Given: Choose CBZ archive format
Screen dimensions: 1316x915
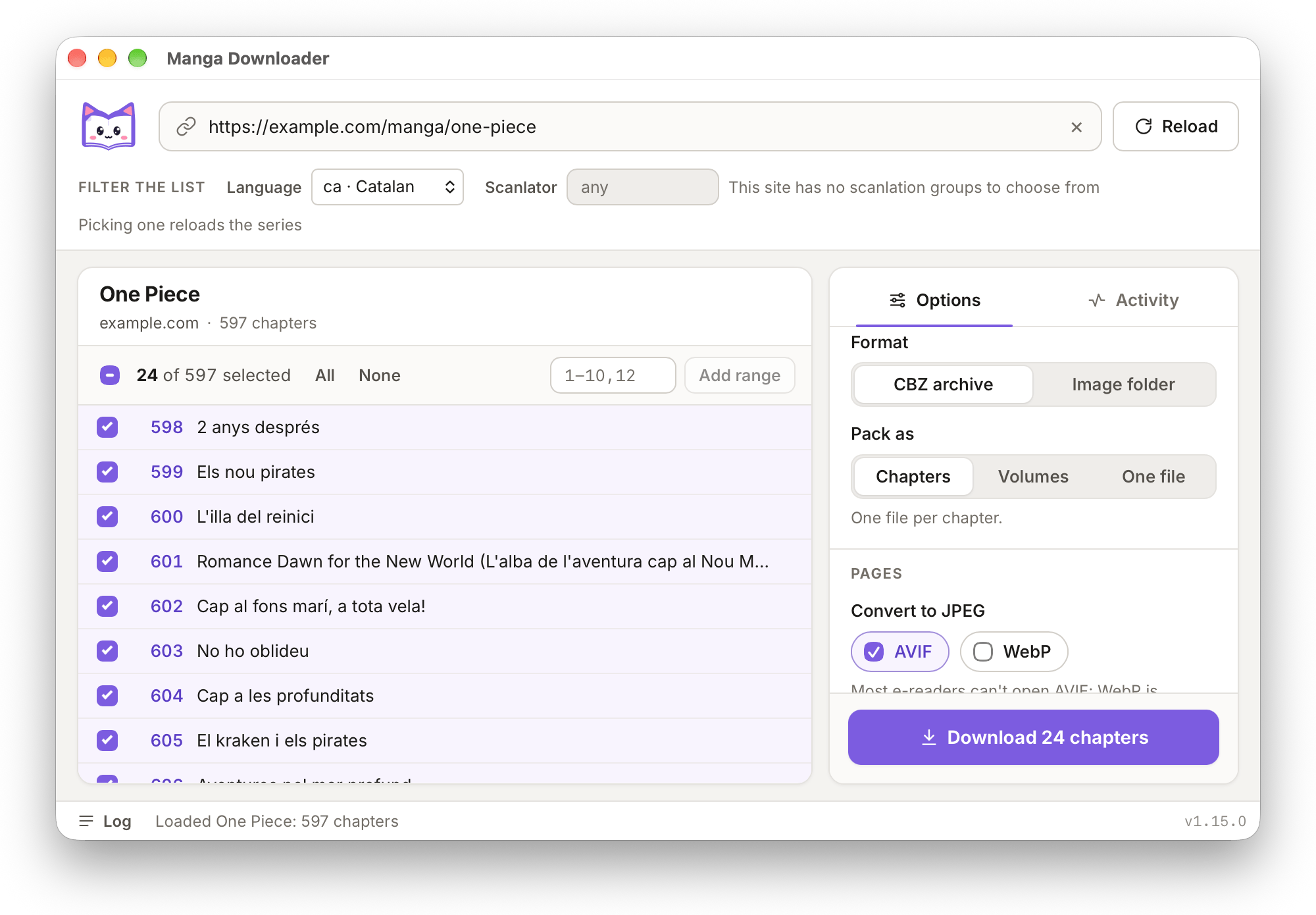Looking at the screenshot, I should (x=943, y=384).
